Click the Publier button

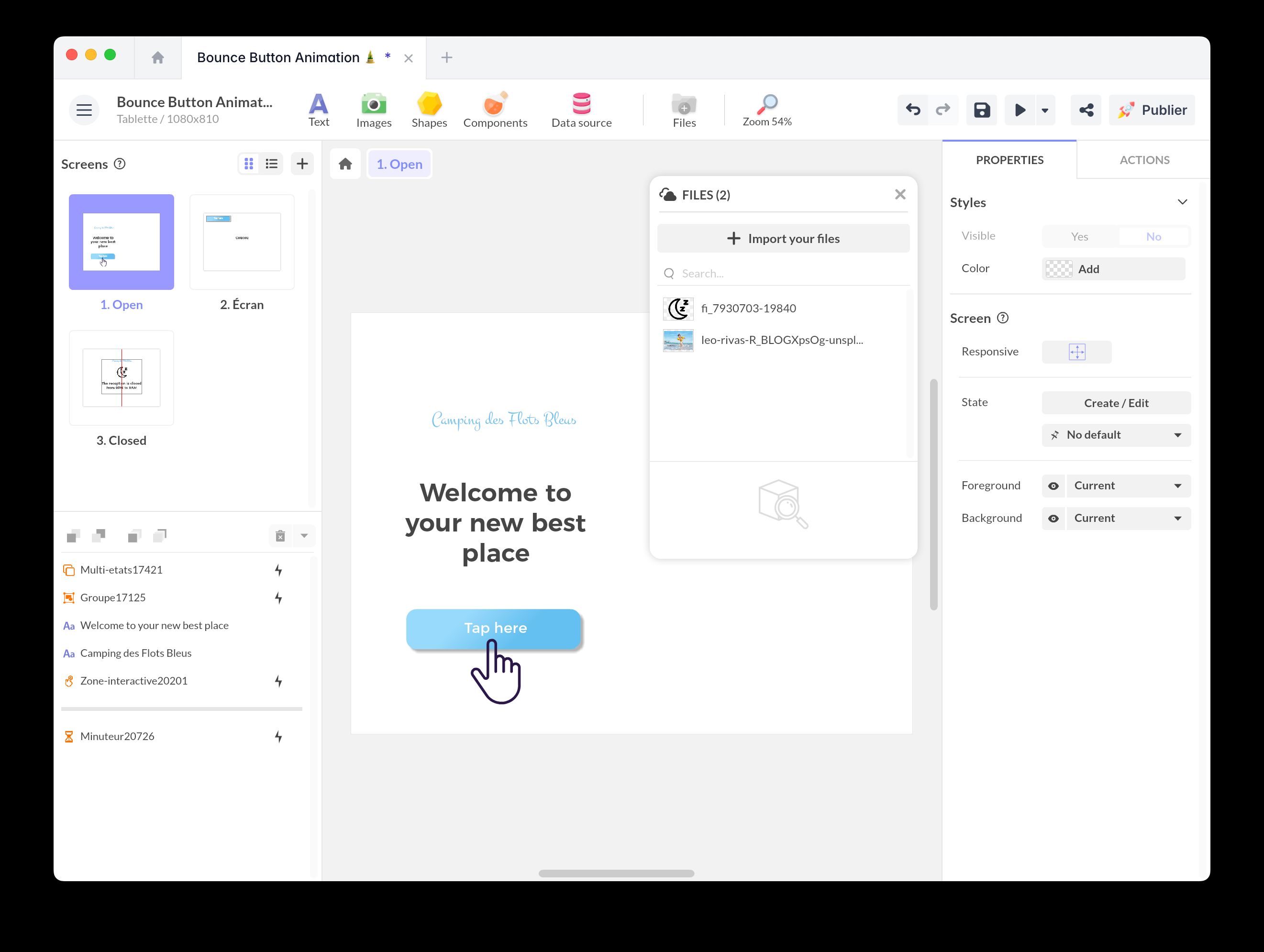pyautogui.click(x=1152, y=110)
